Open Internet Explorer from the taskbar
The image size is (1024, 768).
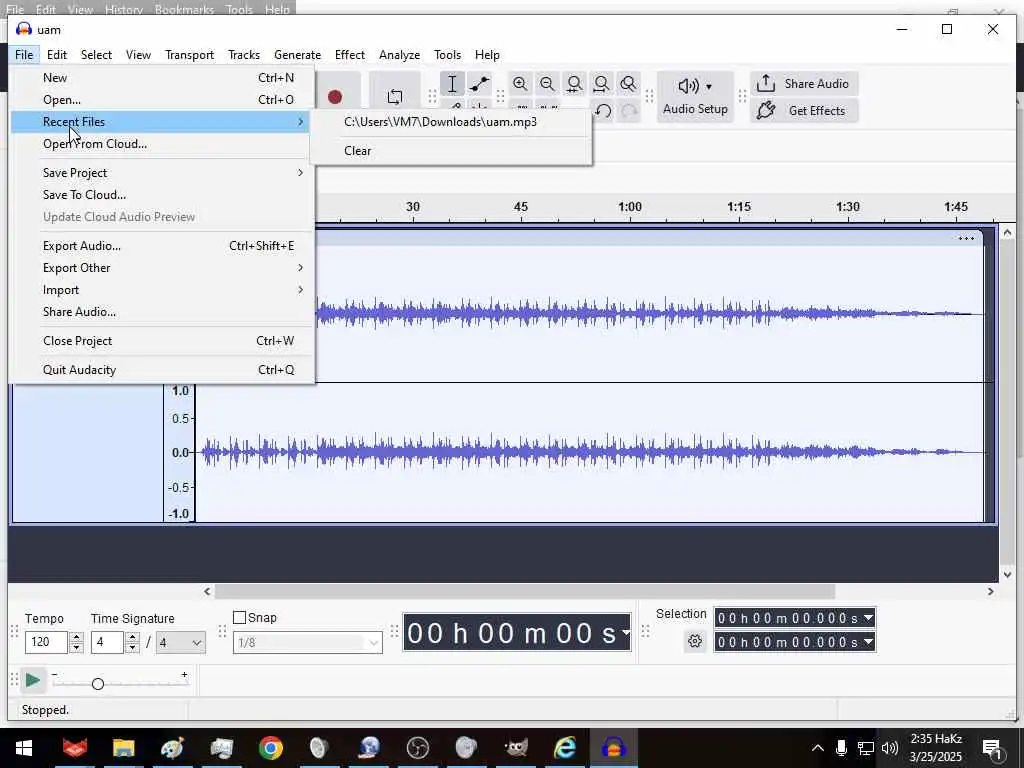[565, 748]
